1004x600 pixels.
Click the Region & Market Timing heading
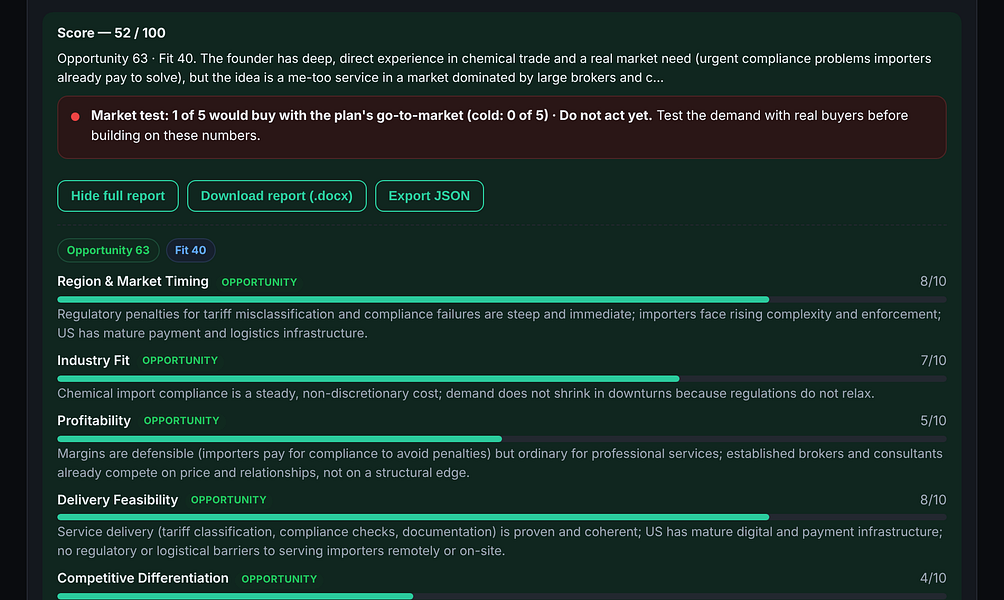coord(133,282)
